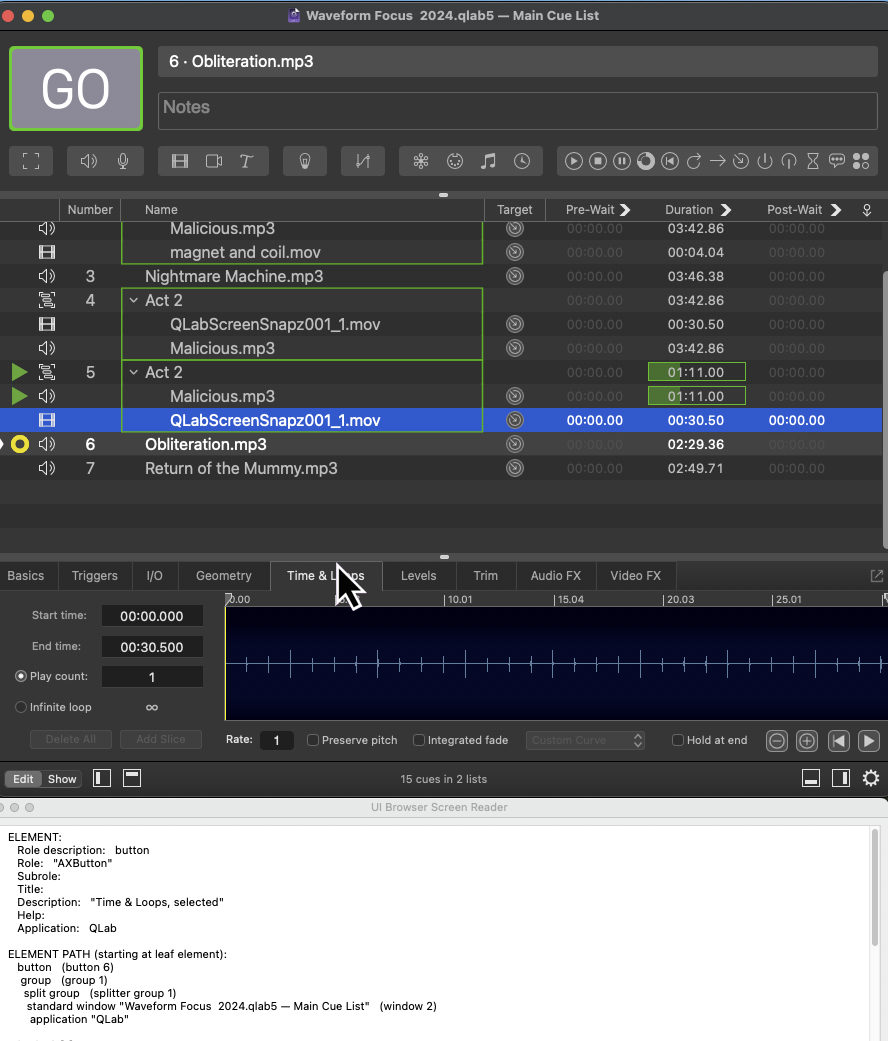Enable the Preserve pitch checkbox
The height and width of the screenshot is (1041, 888).
click(x=313, y=740)
